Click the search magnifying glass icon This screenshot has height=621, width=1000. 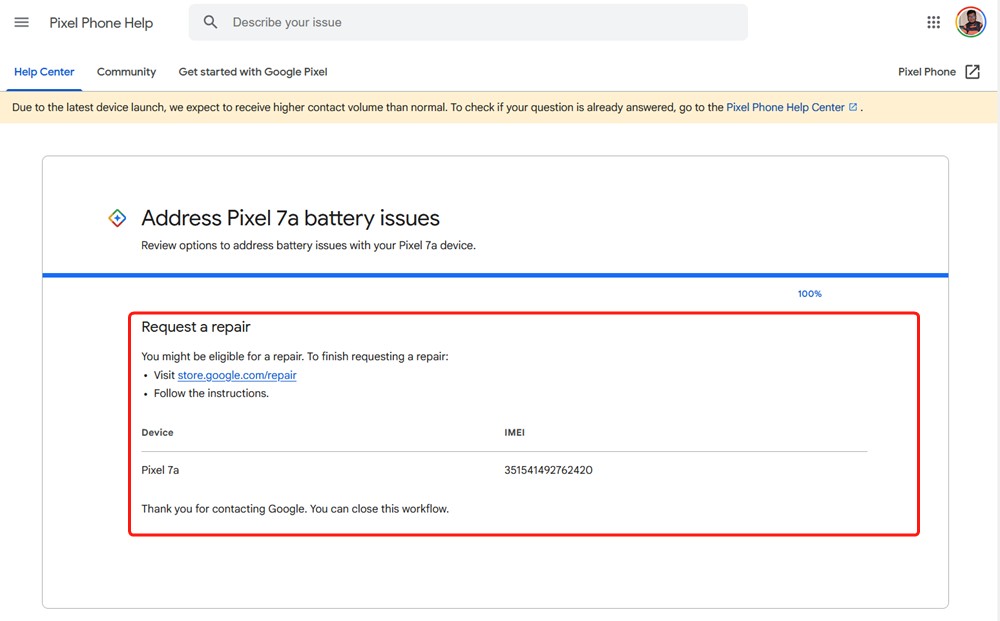click(x=210, y=22)
